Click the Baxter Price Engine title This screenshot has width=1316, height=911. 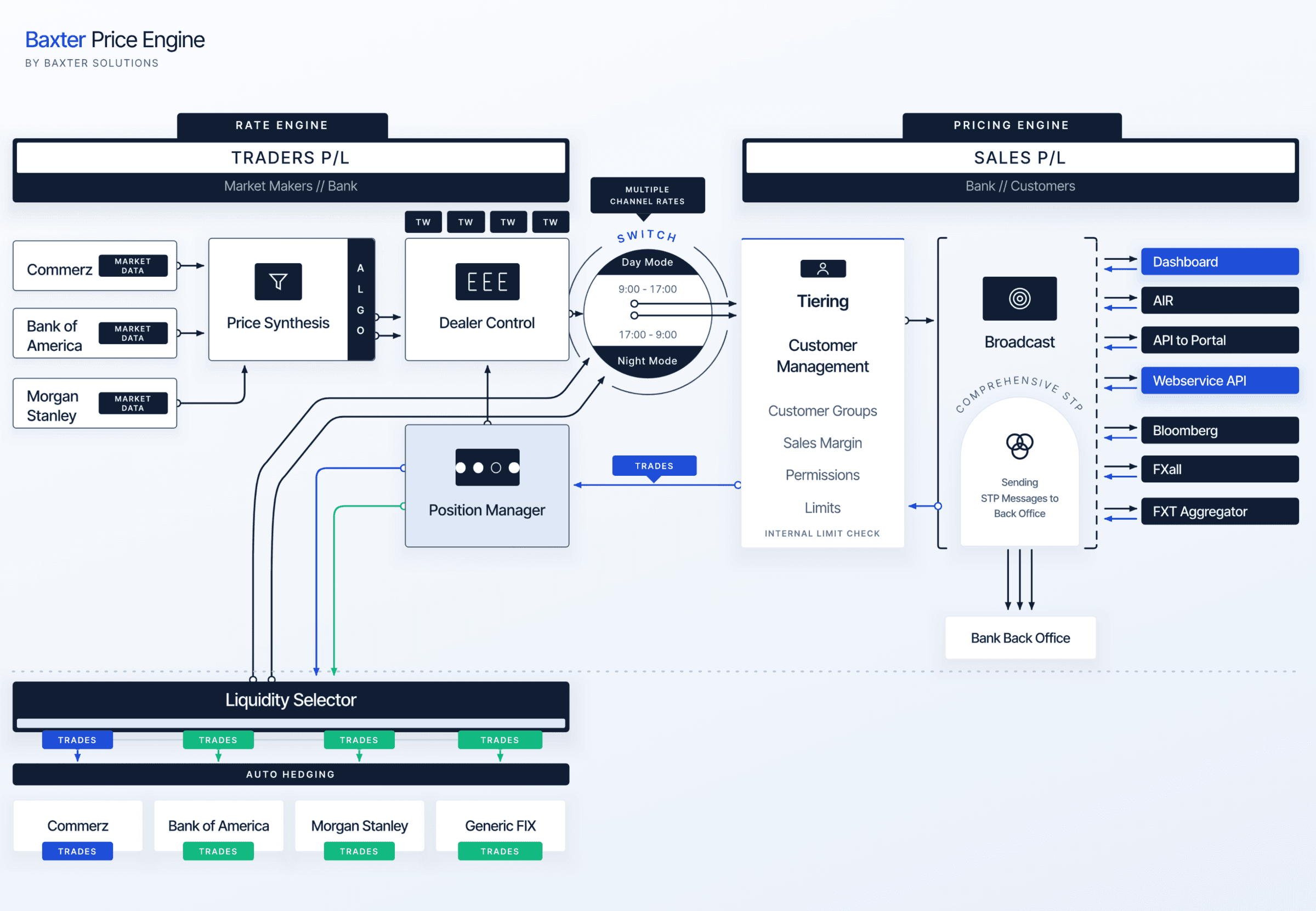pos(115,40)
